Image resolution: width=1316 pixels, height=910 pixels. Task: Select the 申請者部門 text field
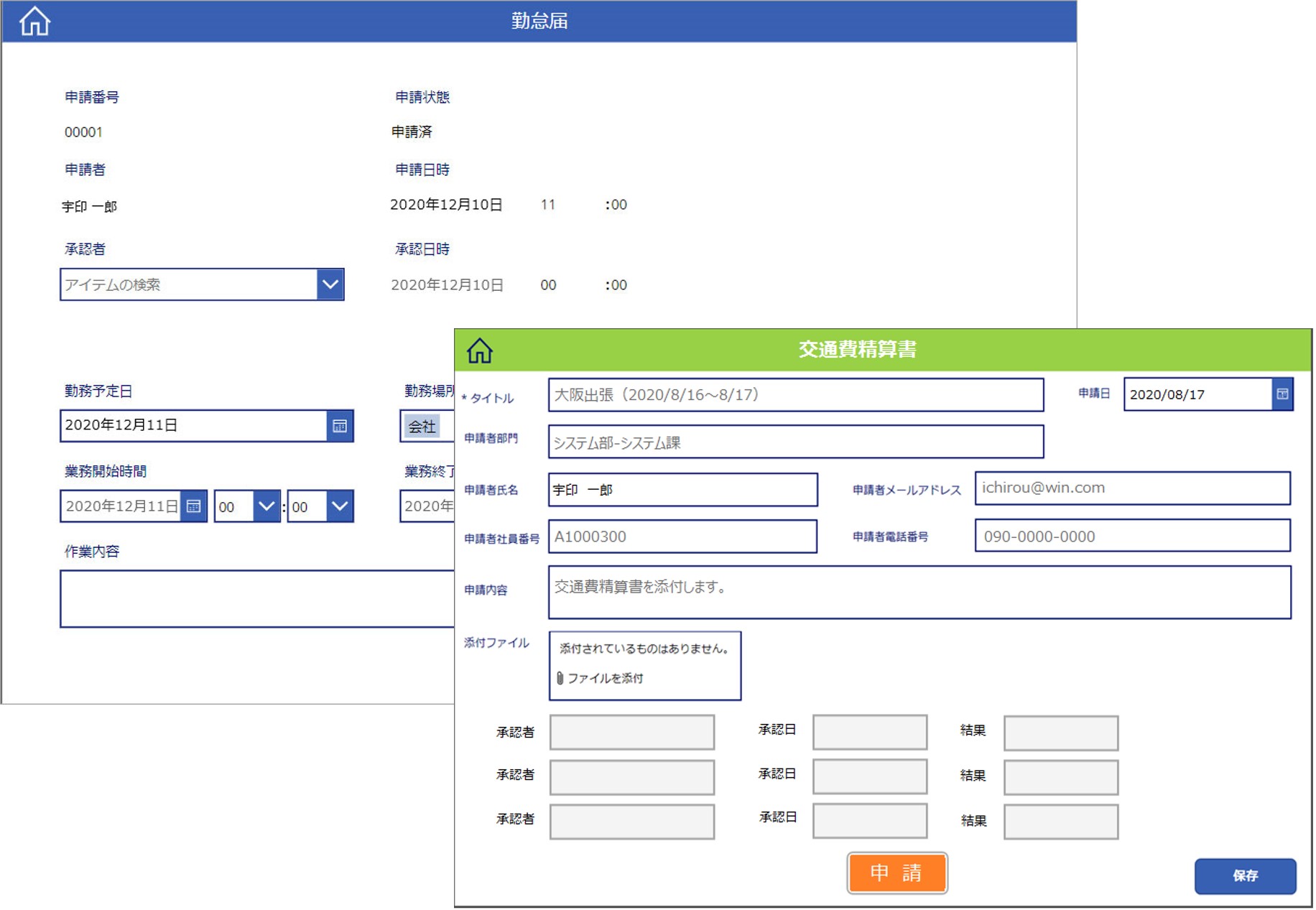795,442
